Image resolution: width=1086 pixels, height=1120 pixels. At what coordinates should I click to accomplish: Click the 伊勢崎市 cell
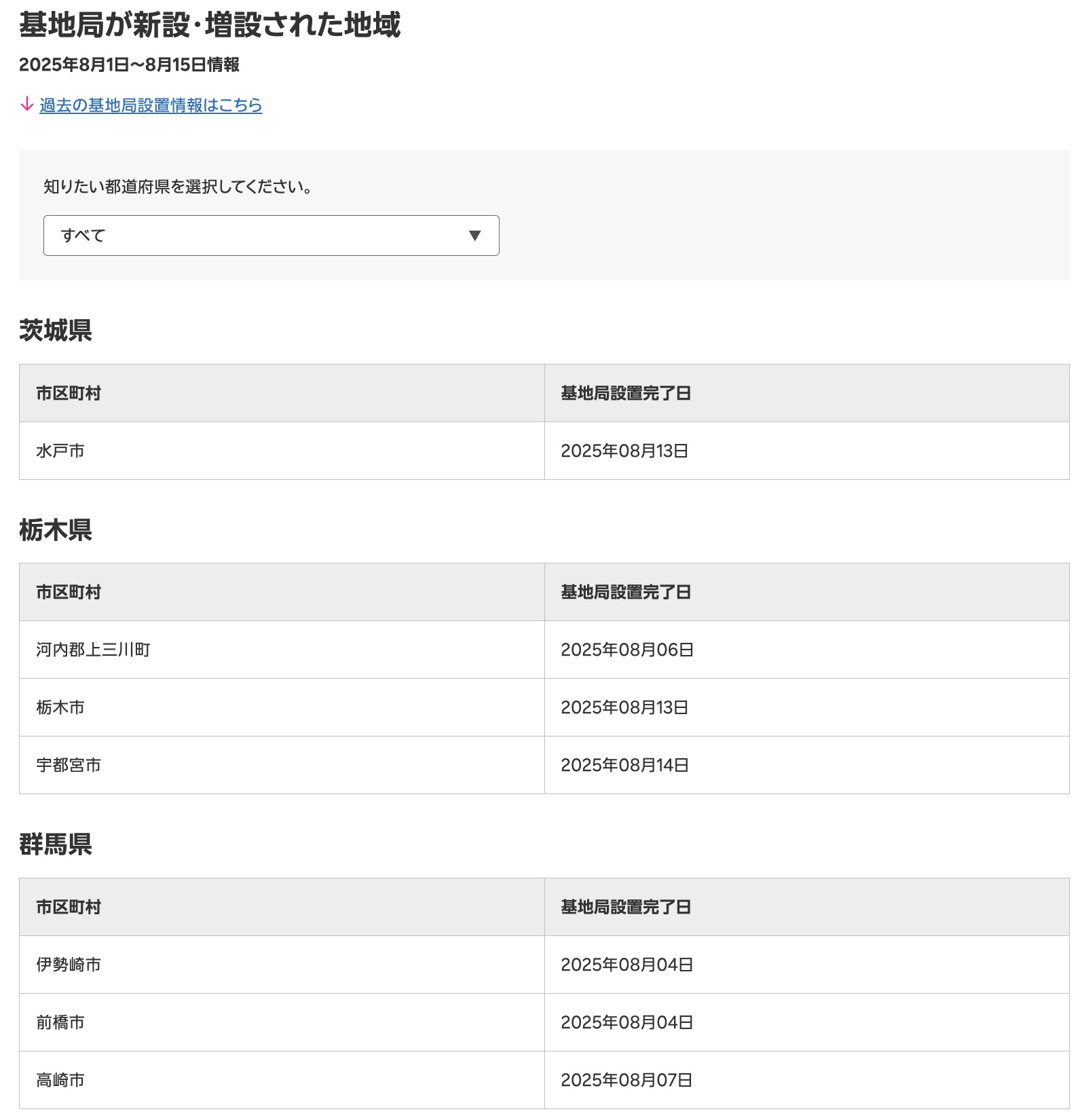click(282, 965)
